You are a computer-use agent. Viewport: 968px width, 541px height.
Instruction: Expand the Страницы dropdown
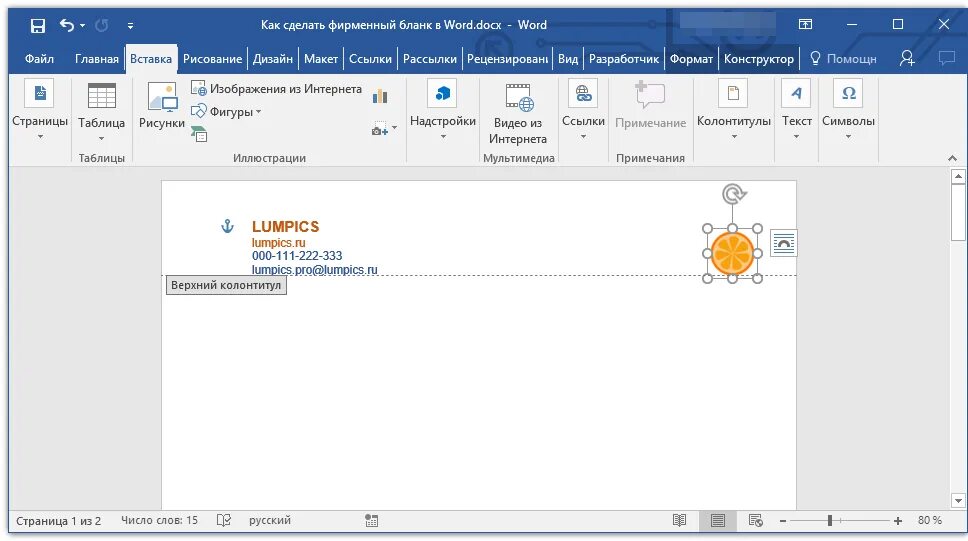[40, 110]
